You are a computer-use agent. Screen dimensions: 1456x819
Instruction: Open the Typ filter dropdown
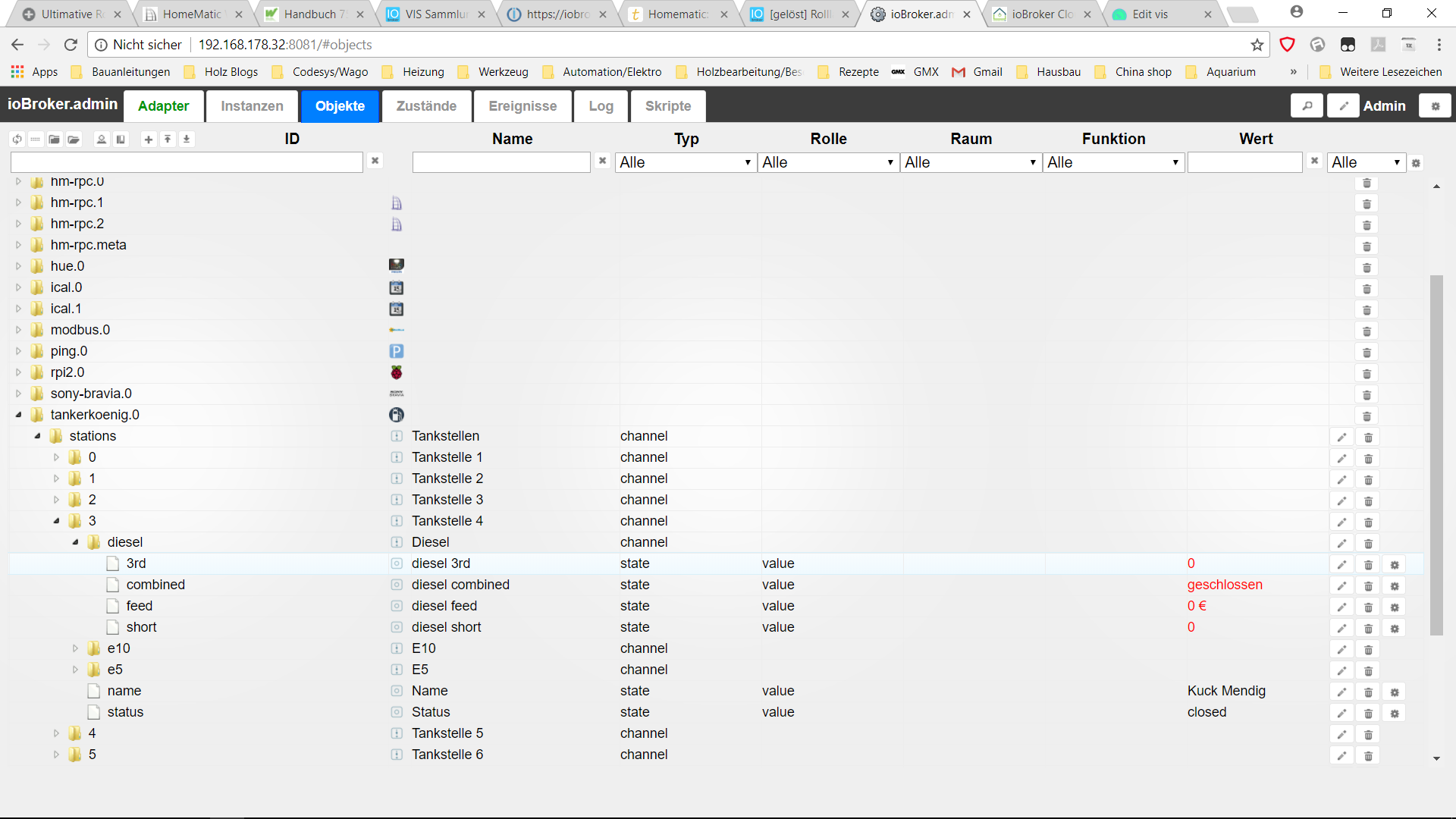point(686,162)
